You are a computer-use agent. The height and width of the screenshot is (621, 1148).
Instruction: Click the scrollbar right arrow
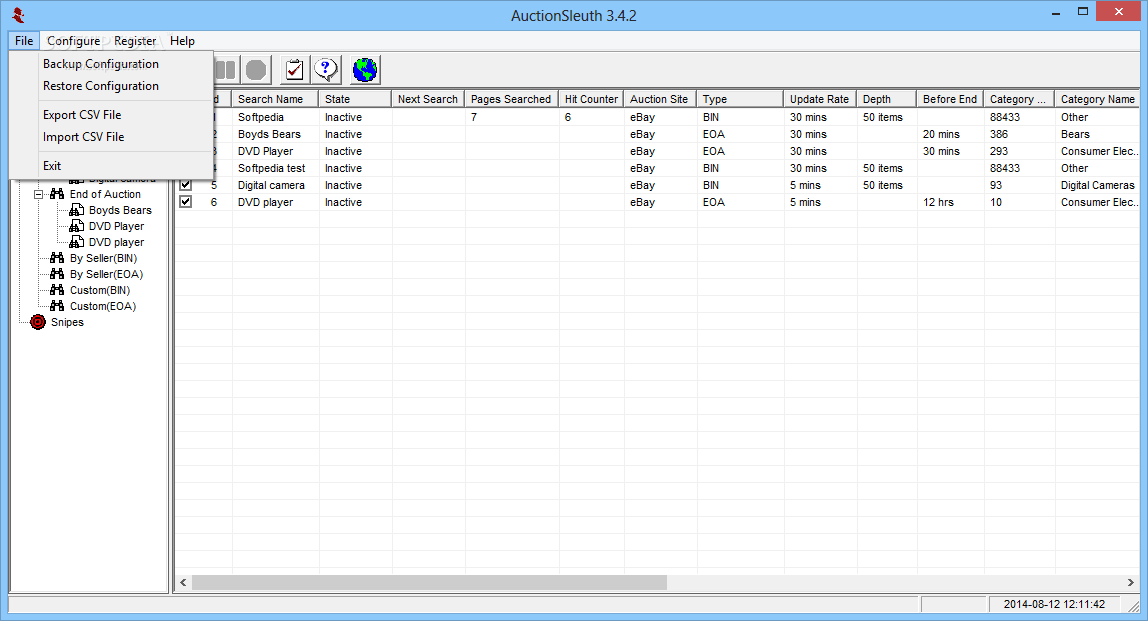point(1131,582)
